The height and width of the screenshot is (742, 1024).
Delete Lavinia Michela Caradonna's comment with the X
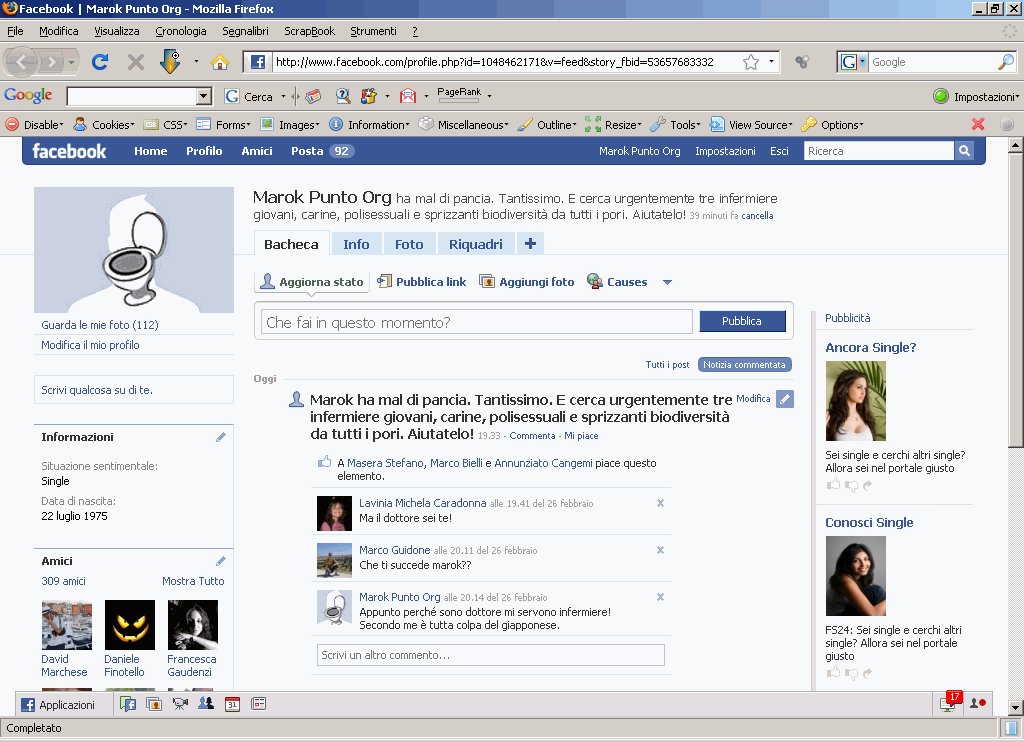click(660, 503)
